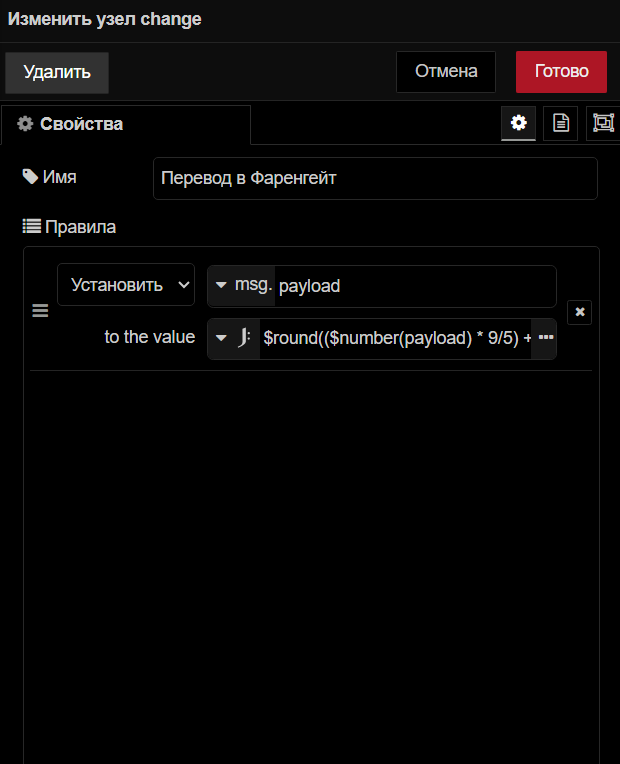The height and width of the screenshot is (764, 620).
Task: Click the list icon beside Правила
Action: click(x=31, y=227)
